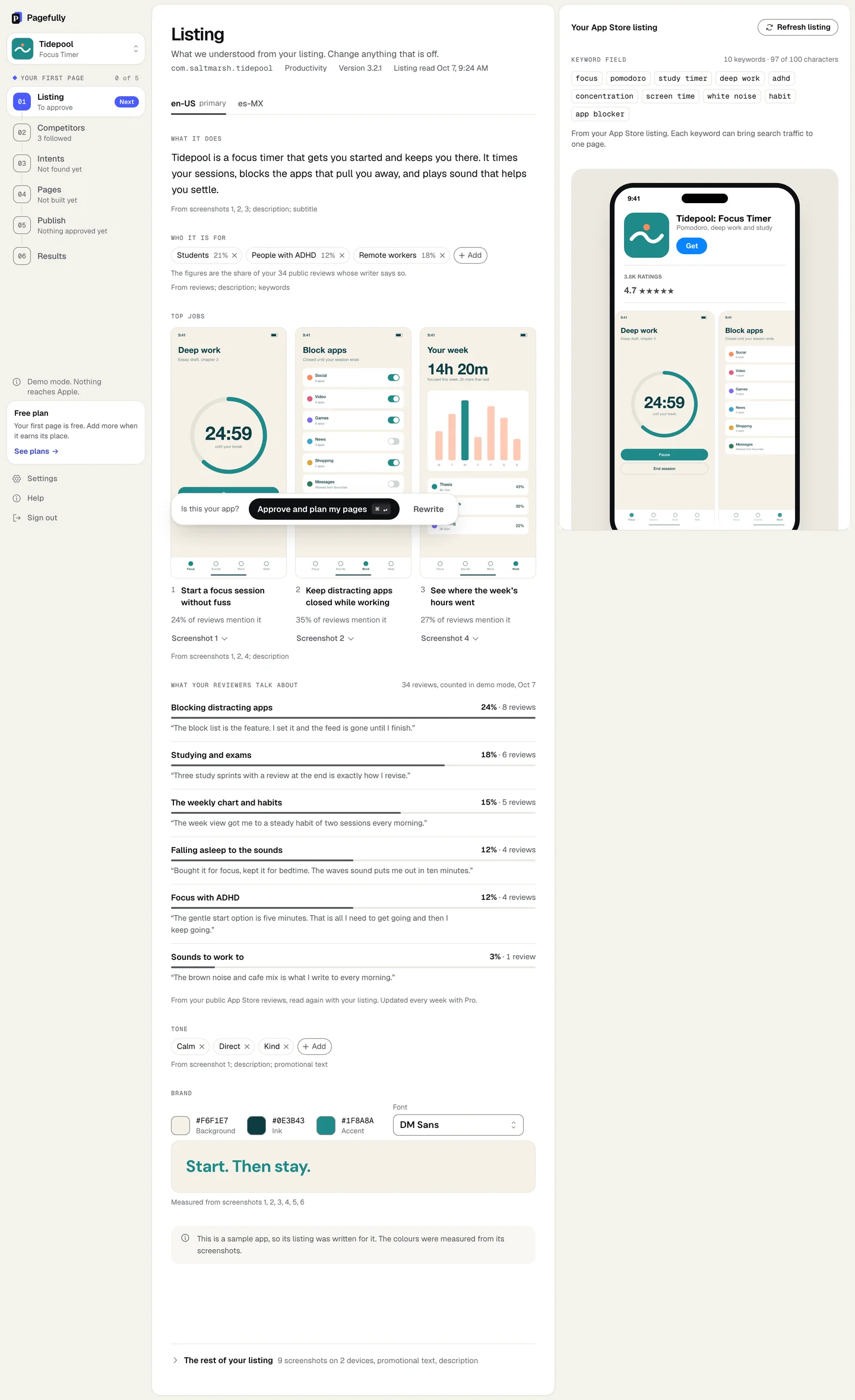Viewport: 855px width, 1400px height.
Task: Toggle the News switch in Block apps screenshot
Action: tap(394, 441)
